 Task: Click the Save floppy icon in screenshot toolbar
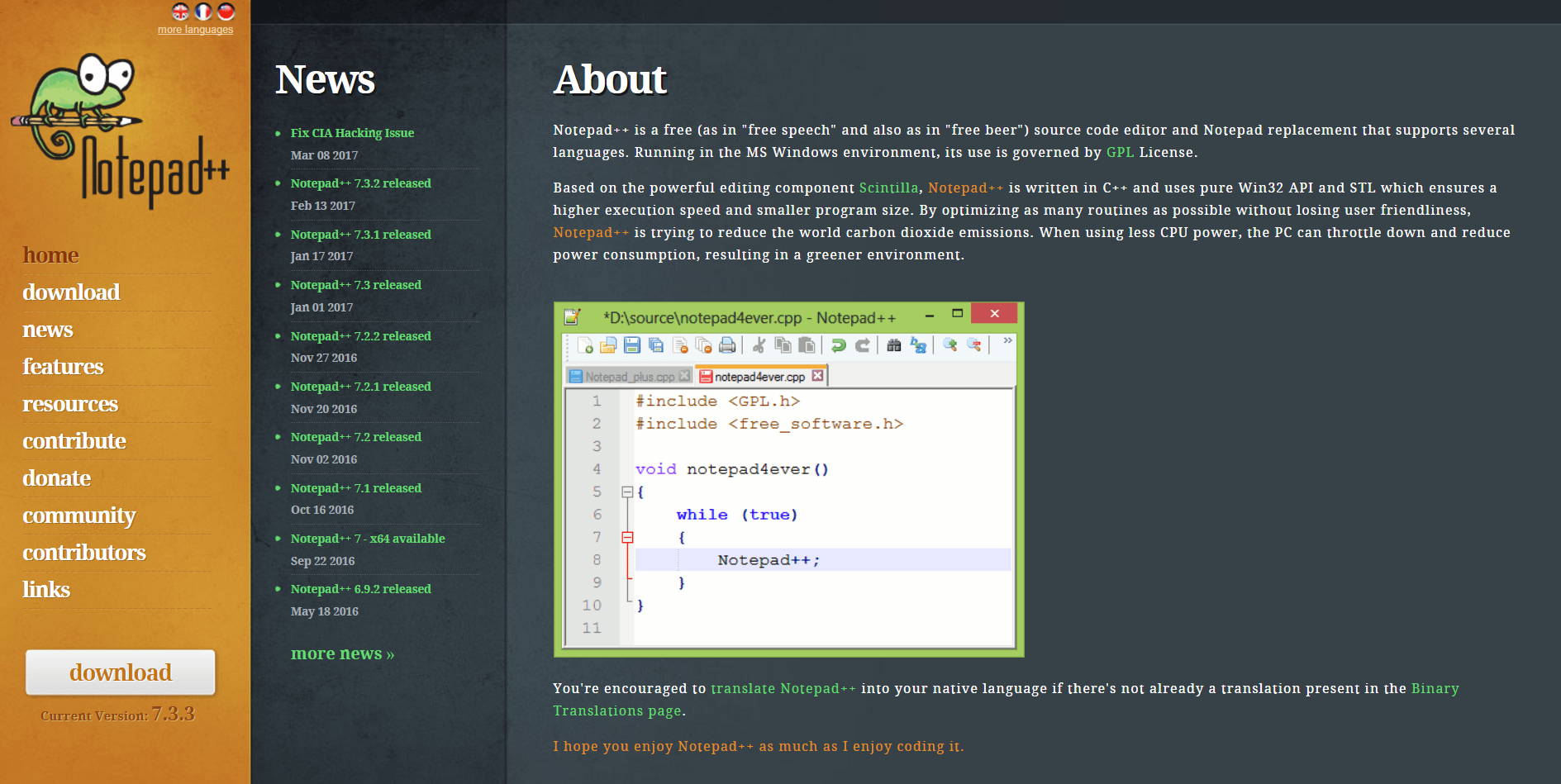point(632,345)
